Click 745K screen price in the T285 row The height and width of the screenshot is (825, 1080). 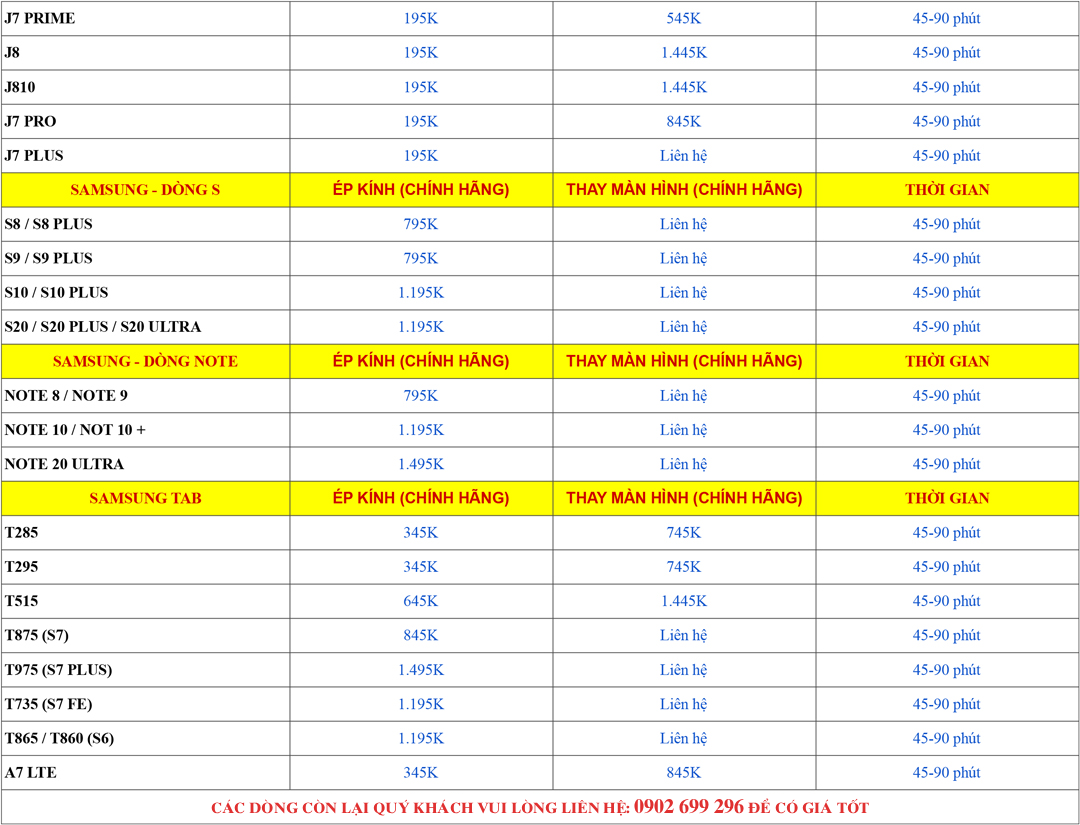[683, 533]
